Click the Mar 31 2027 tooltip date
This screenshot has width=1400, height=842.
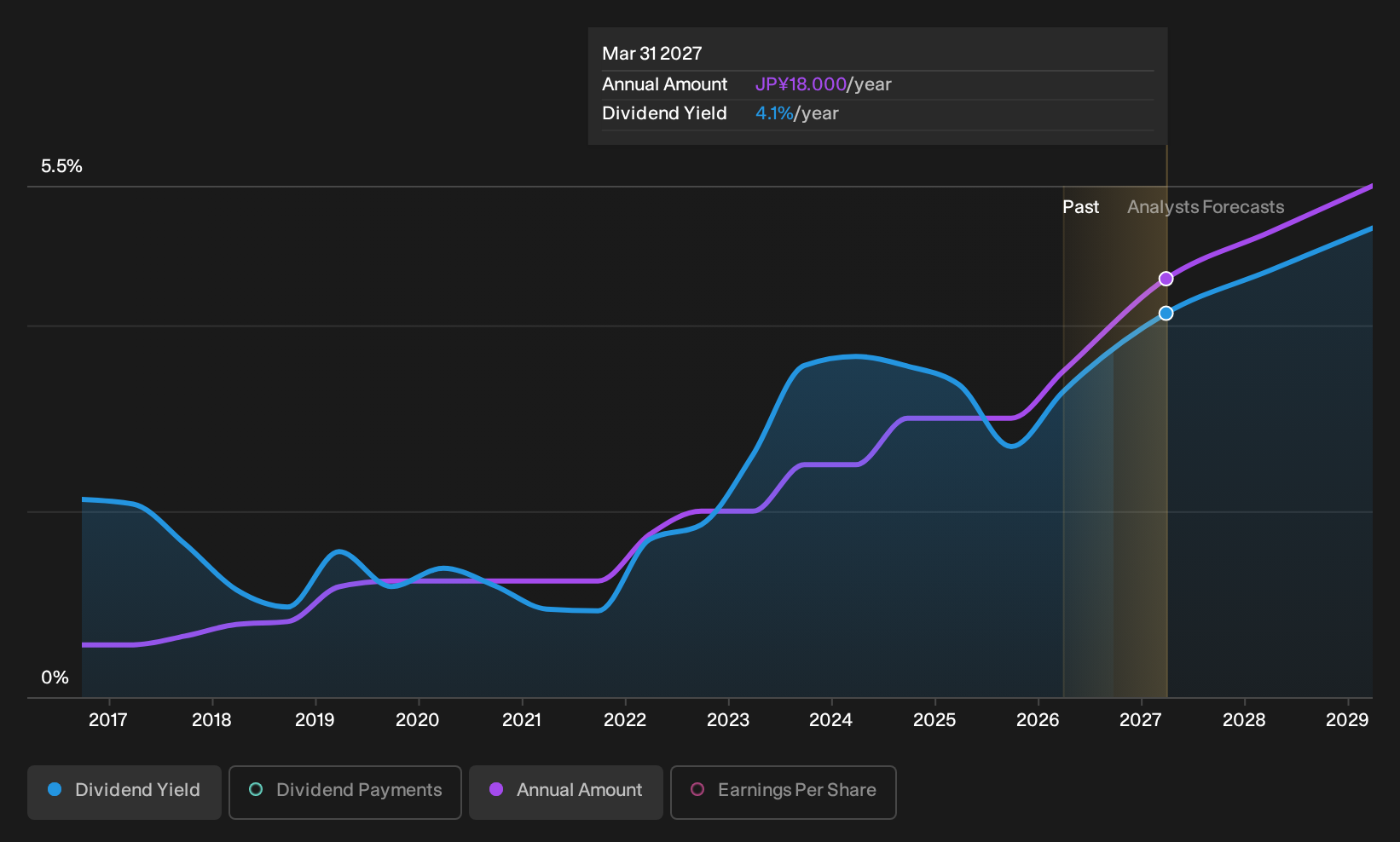(x=652, y=54)
